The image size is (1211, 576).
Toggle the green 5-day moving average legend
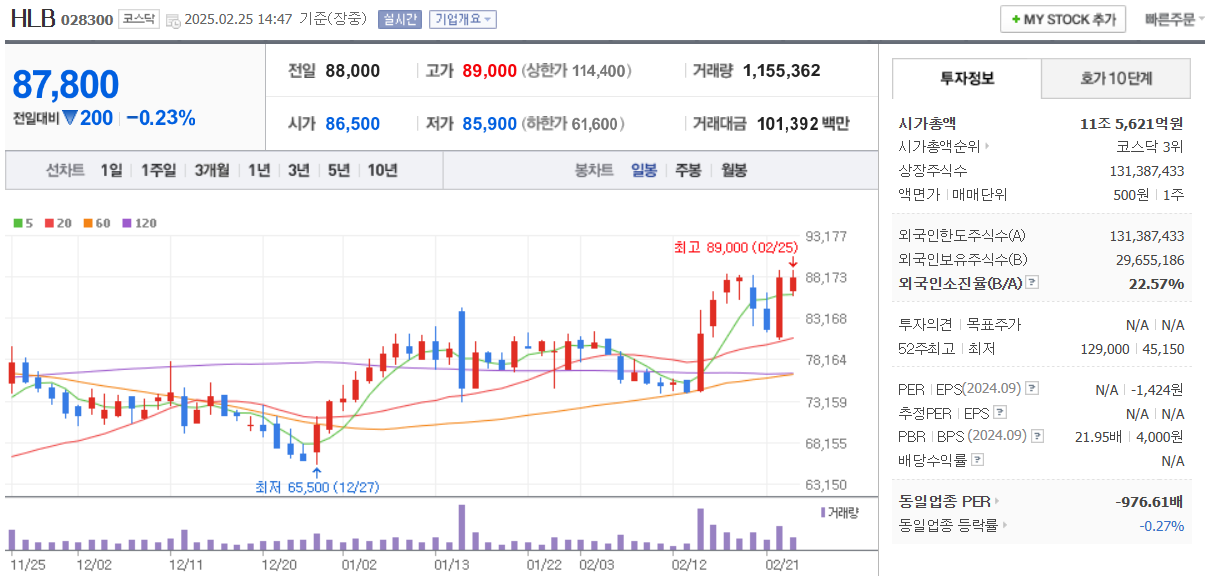(x=17, y=223)
